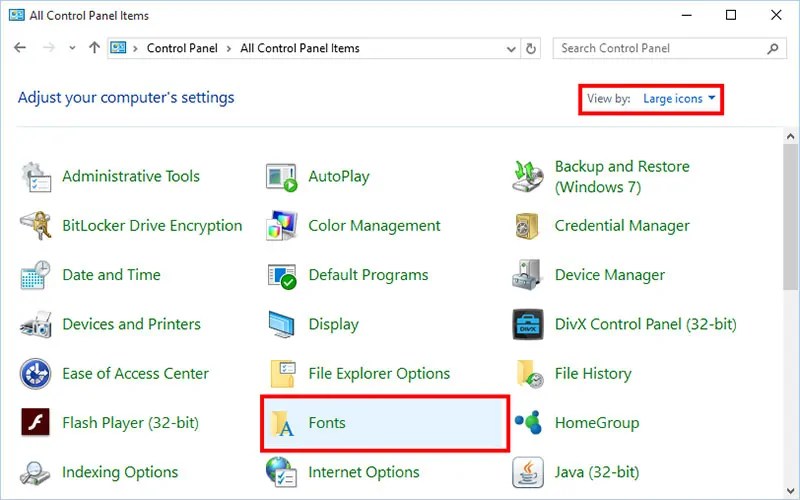Open the Credential Manager link
The image size is (800, 500).
pos(622,226)
